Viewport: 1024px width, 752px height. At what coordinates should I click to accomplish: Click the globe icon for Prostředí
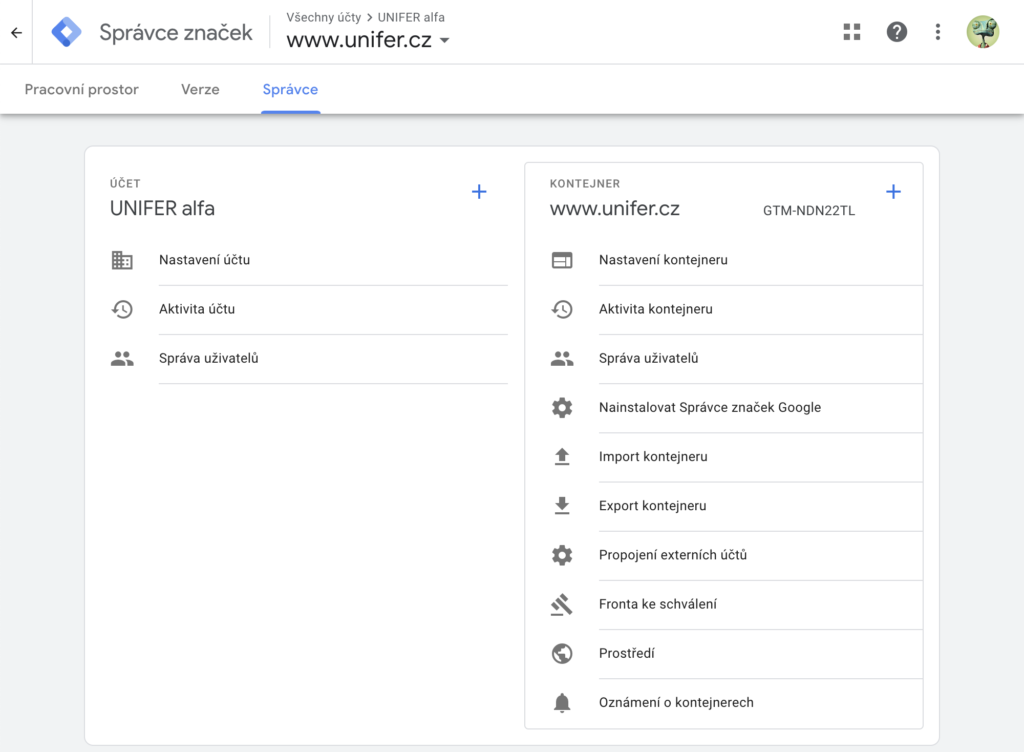[562, 653]
